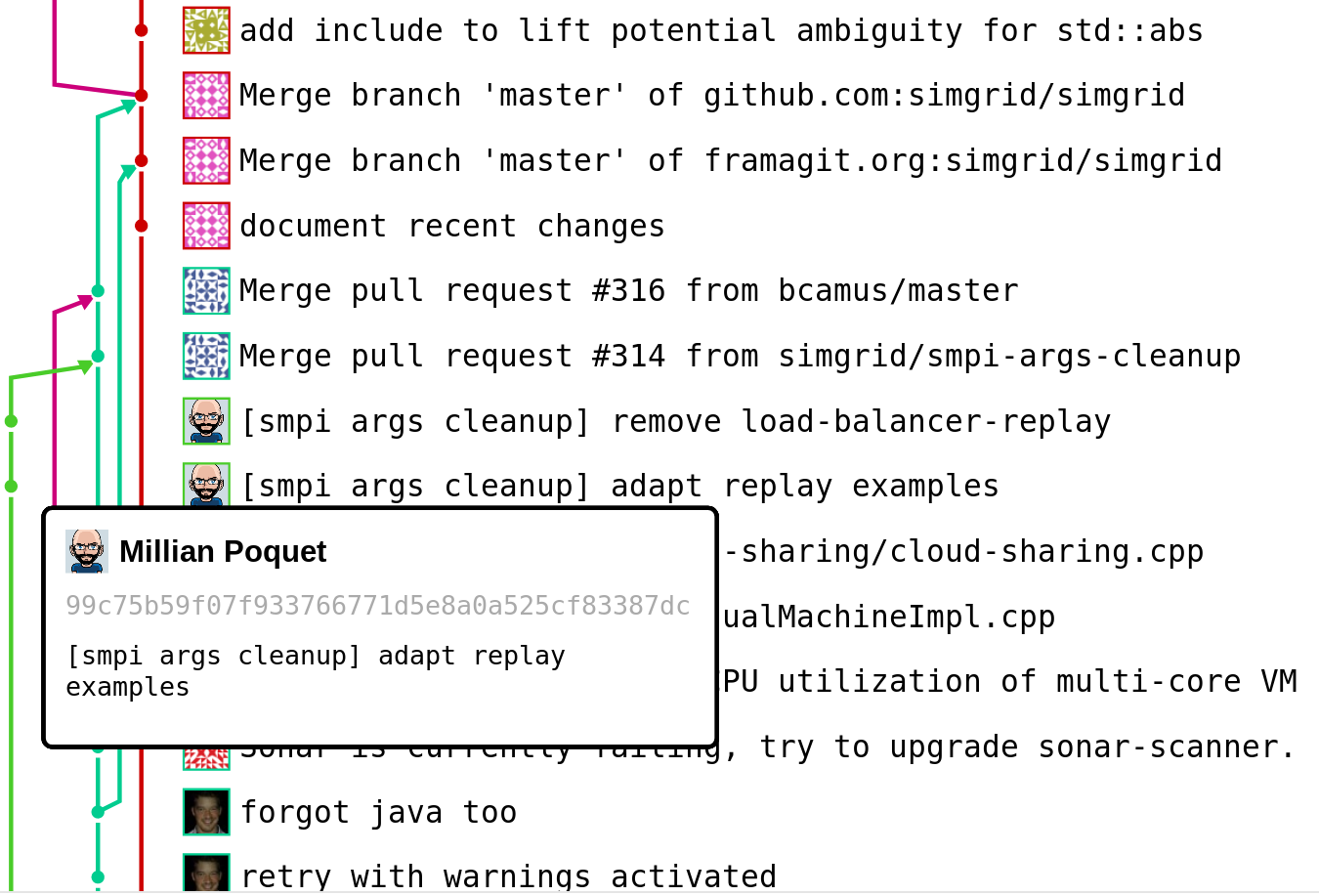Viewport: 1319px width, 896px height.
Task: Click avatar of pull request #314 merge
Action: coord(206,357)
